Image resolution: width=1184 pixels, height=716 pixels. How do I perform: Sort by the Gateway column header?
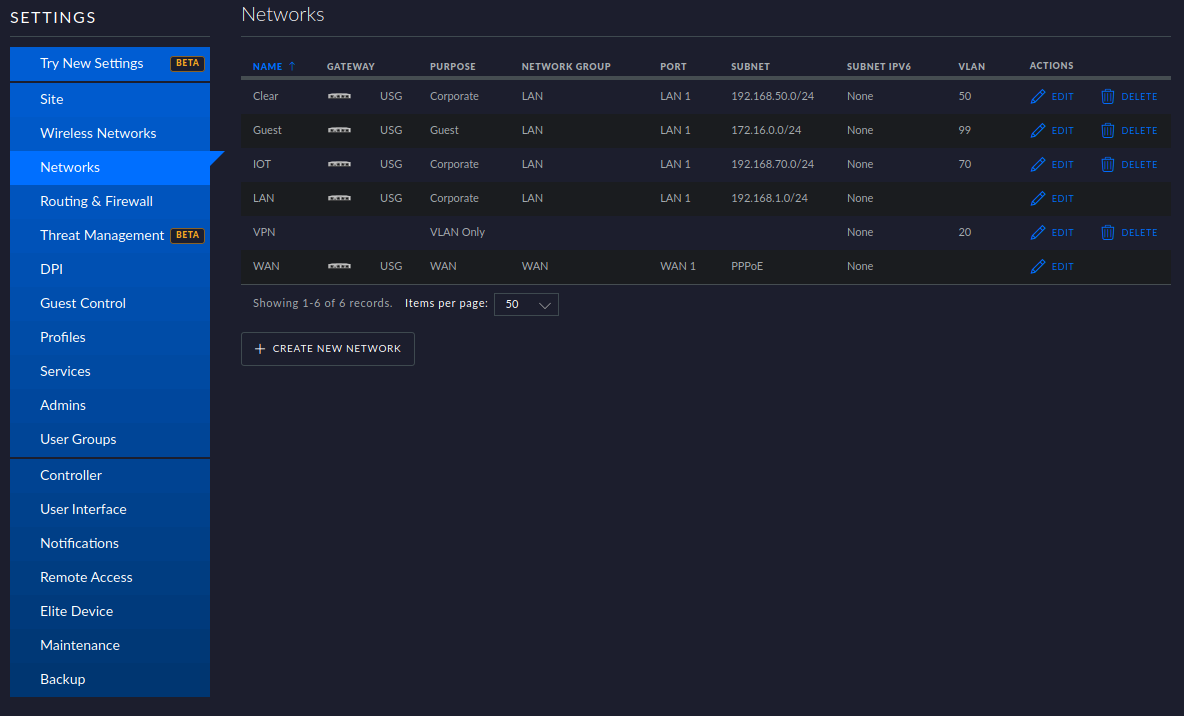click(x=350, y=66)
